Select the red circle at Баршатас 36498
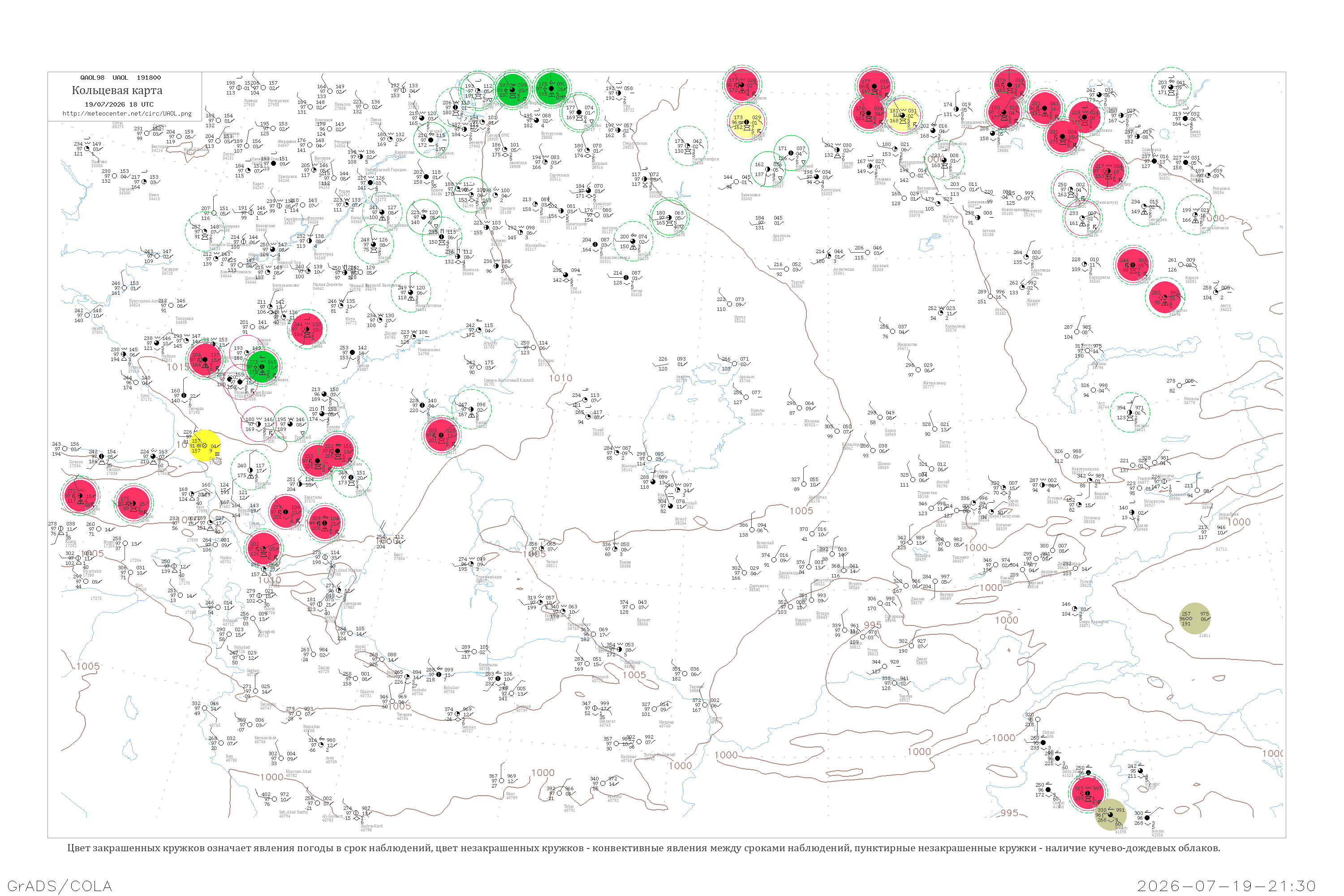 click(x=1165, y=297)
